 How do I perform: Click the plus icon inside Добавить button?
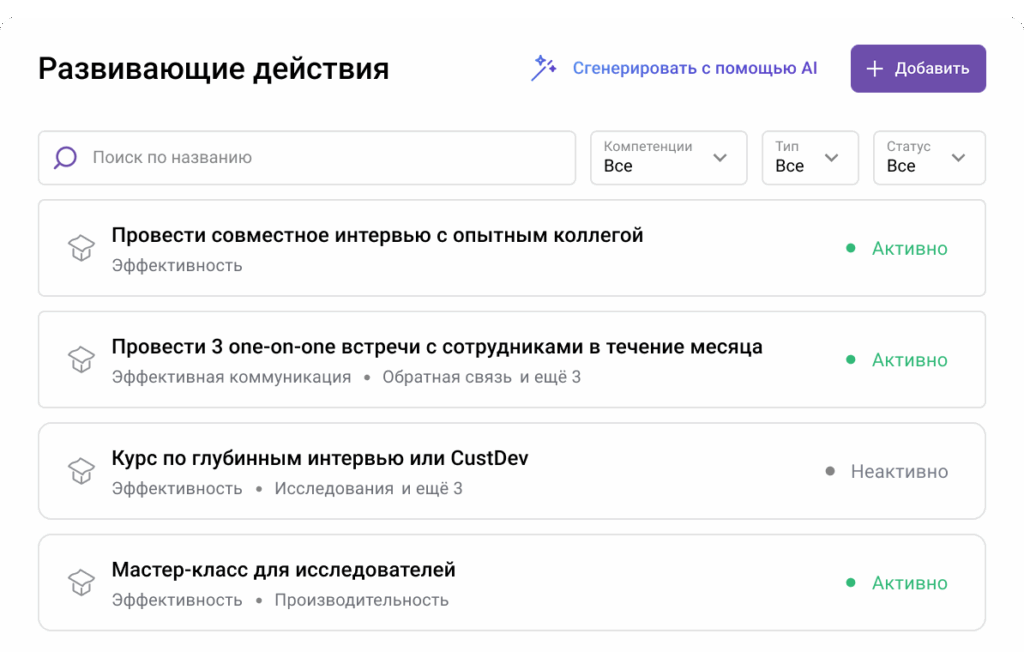(875, 68)
